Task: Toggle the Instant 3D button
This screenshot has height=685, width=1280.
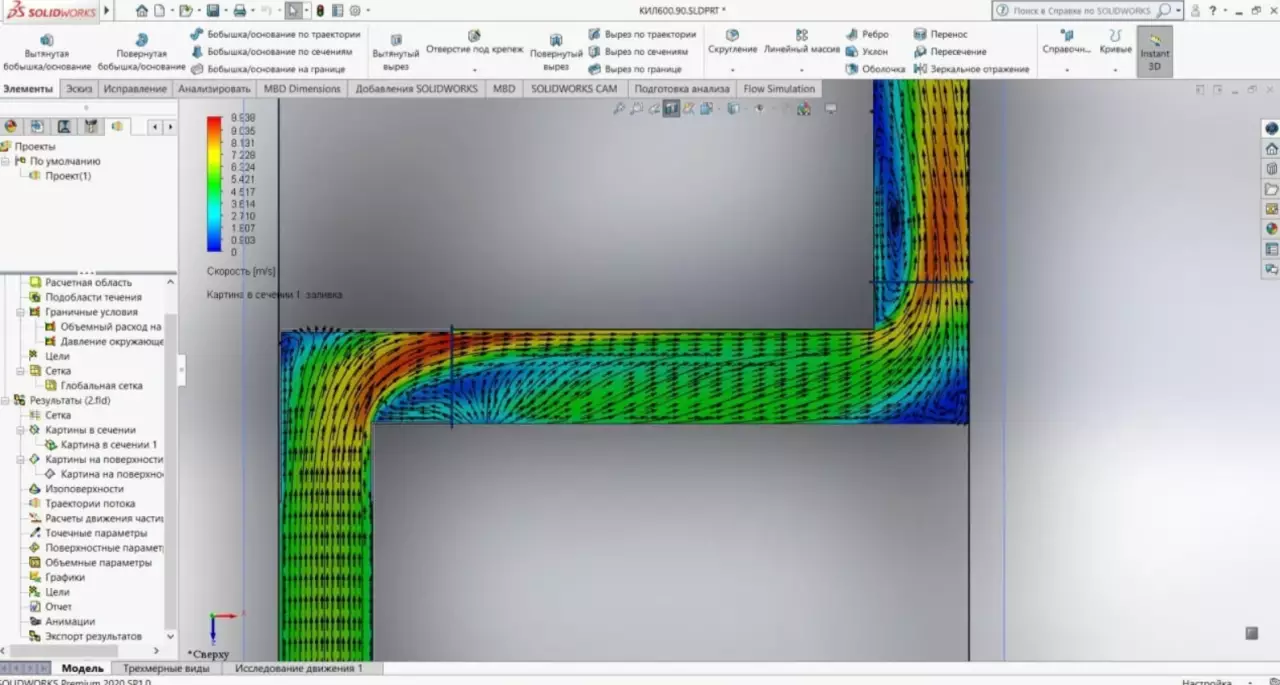Action: coord(1155,51)
